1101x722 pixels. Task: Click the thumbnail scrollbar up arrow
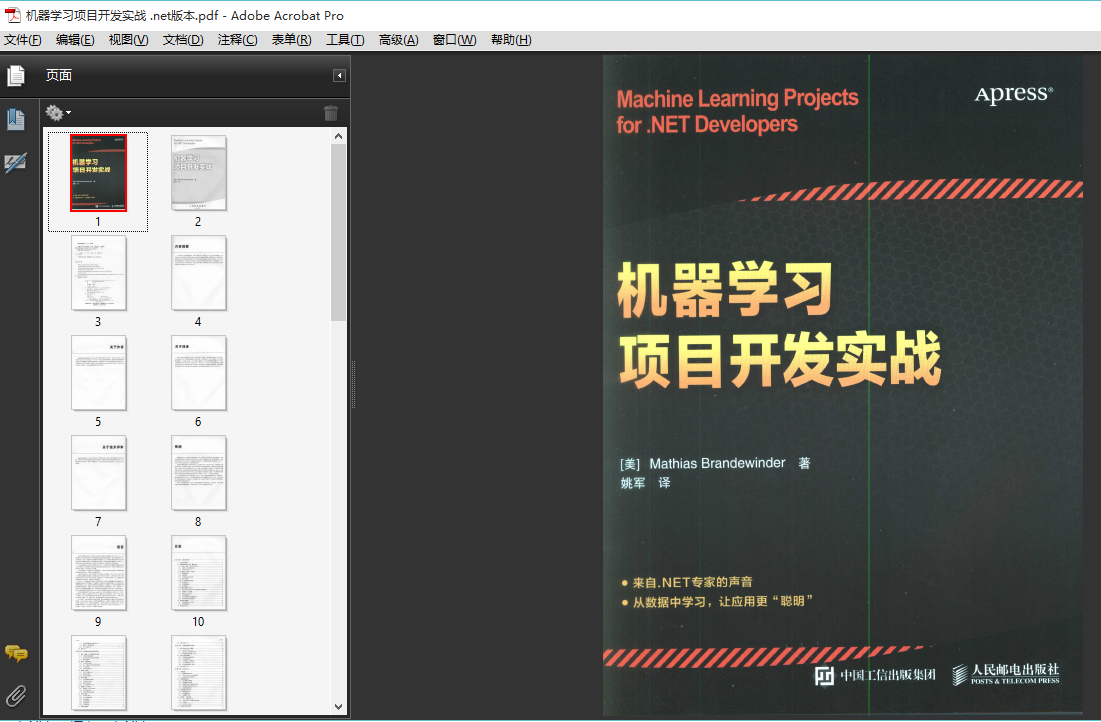[x=338, y=136]
